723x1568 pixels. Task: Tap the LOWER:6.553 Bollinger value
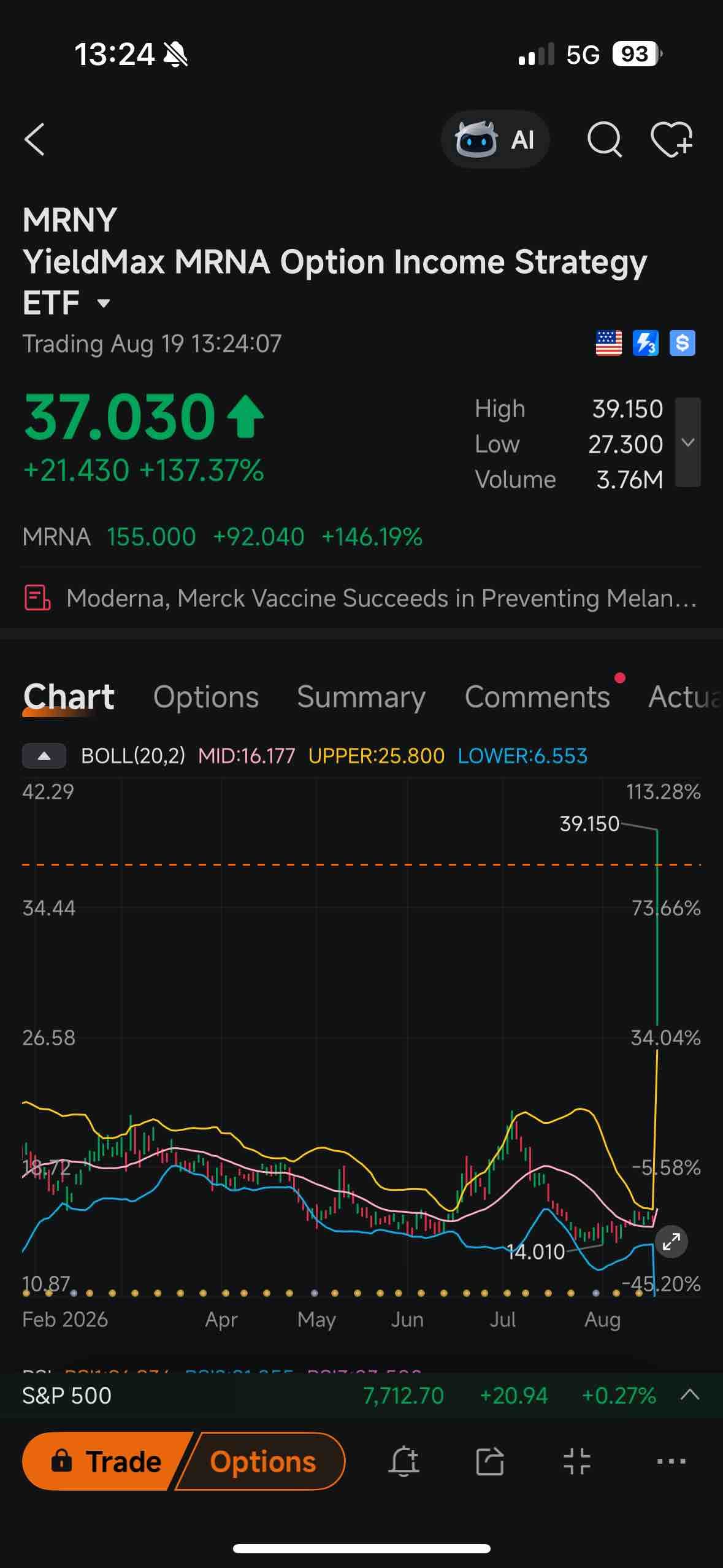522,756
